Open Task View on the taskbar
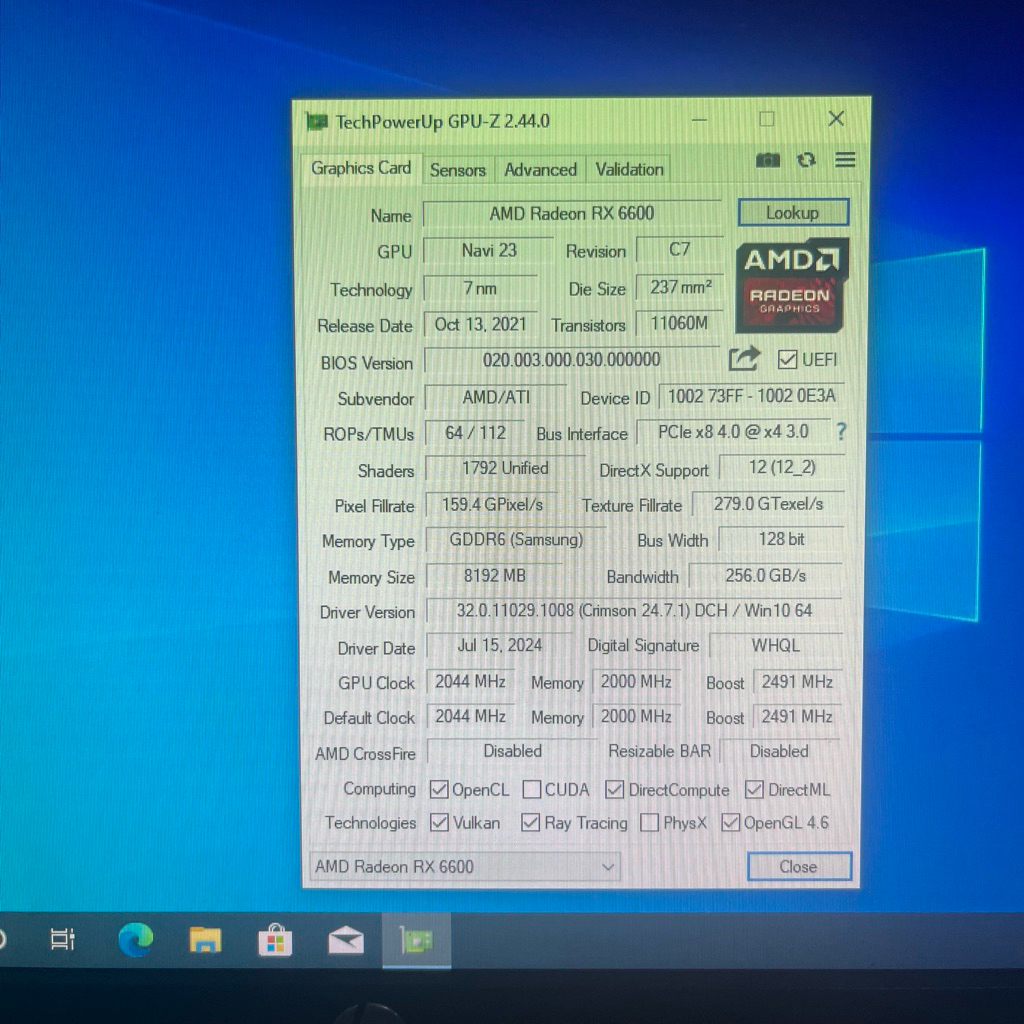This screenshot has width=1024, height=1024. tap(63, 940)
